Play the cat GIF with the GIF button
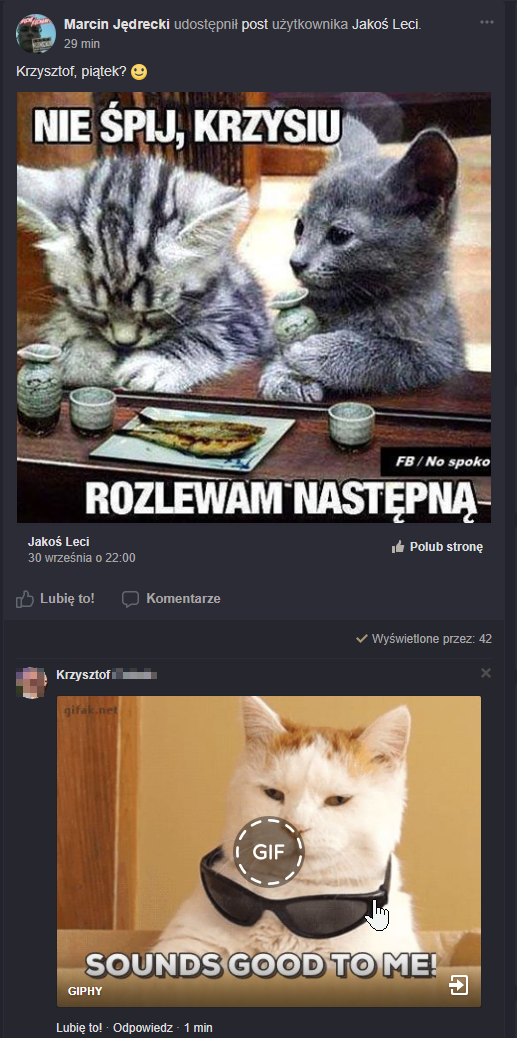Viewport: 517px width, 1038px height. tap(269, 851)
